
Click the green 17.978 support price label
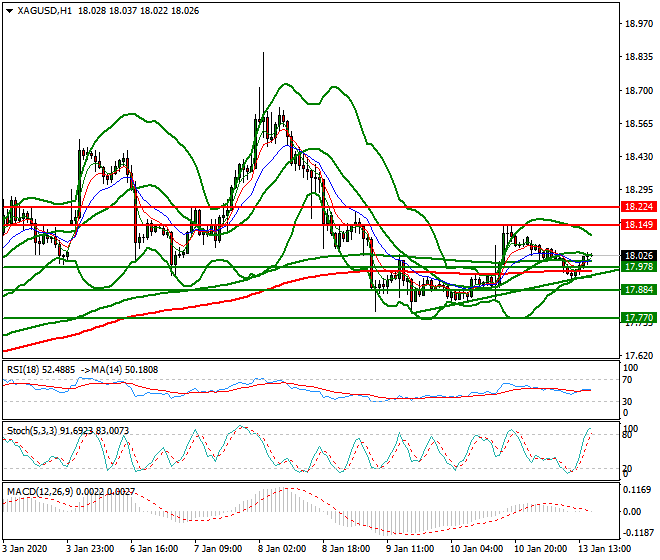coord(639,267)
